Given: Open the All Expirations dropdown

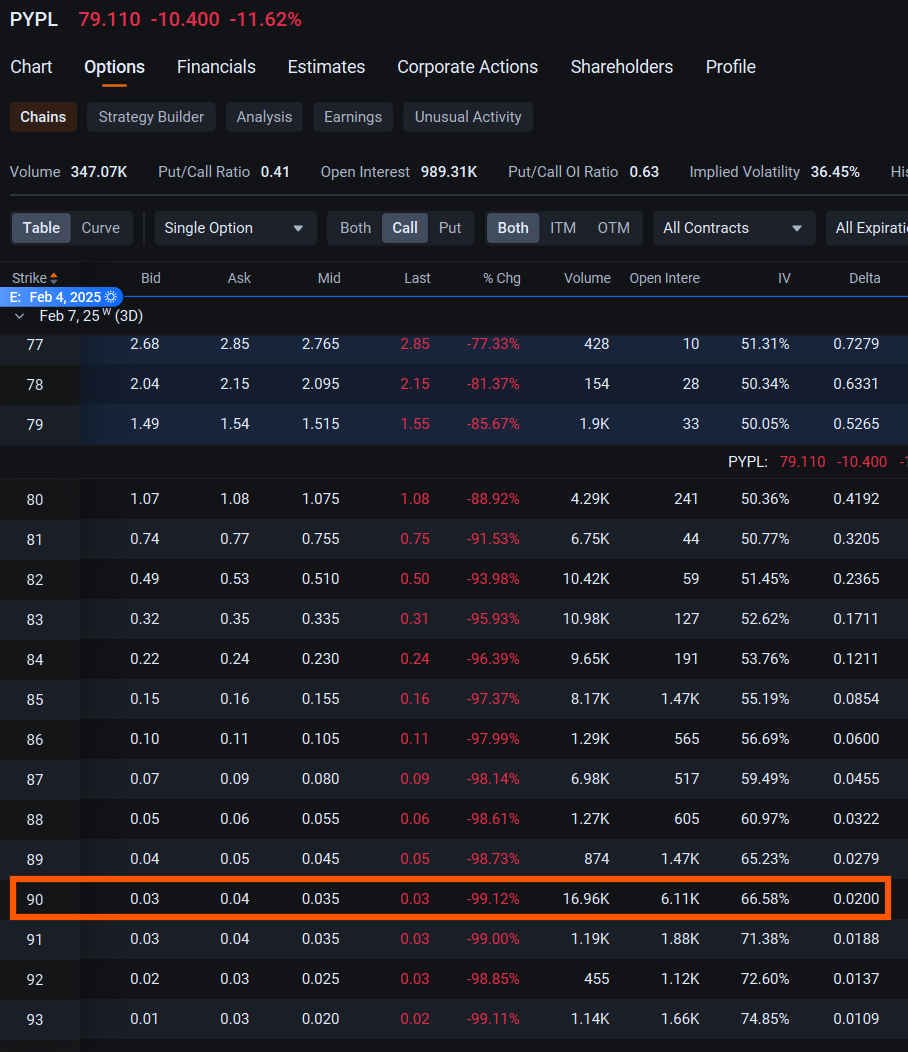Looking at the screenshot, I should click(867, 228).
